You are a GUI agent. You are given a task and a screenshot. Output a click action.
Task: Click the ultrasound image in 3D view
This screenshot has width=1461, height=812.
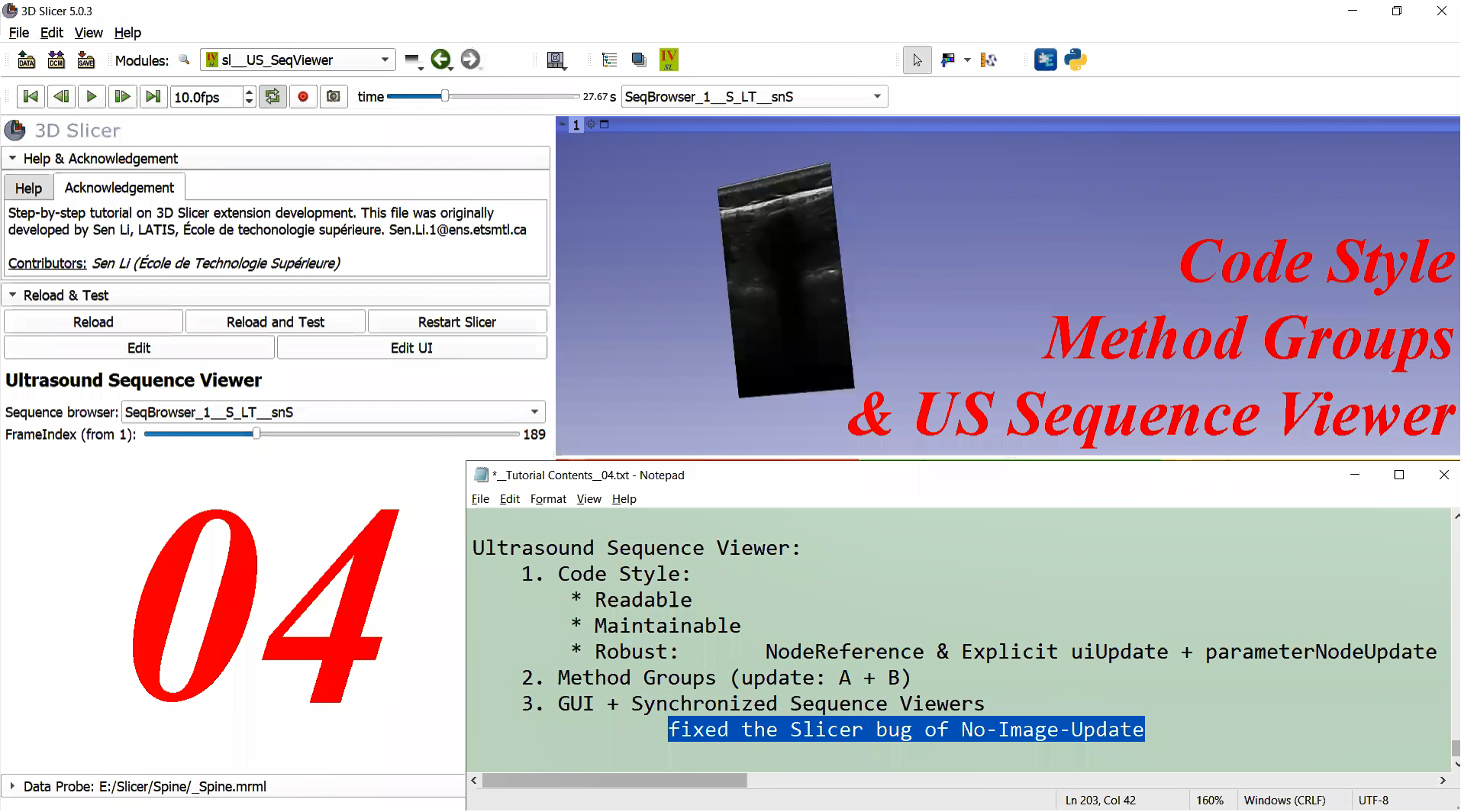tap(785, 280)
